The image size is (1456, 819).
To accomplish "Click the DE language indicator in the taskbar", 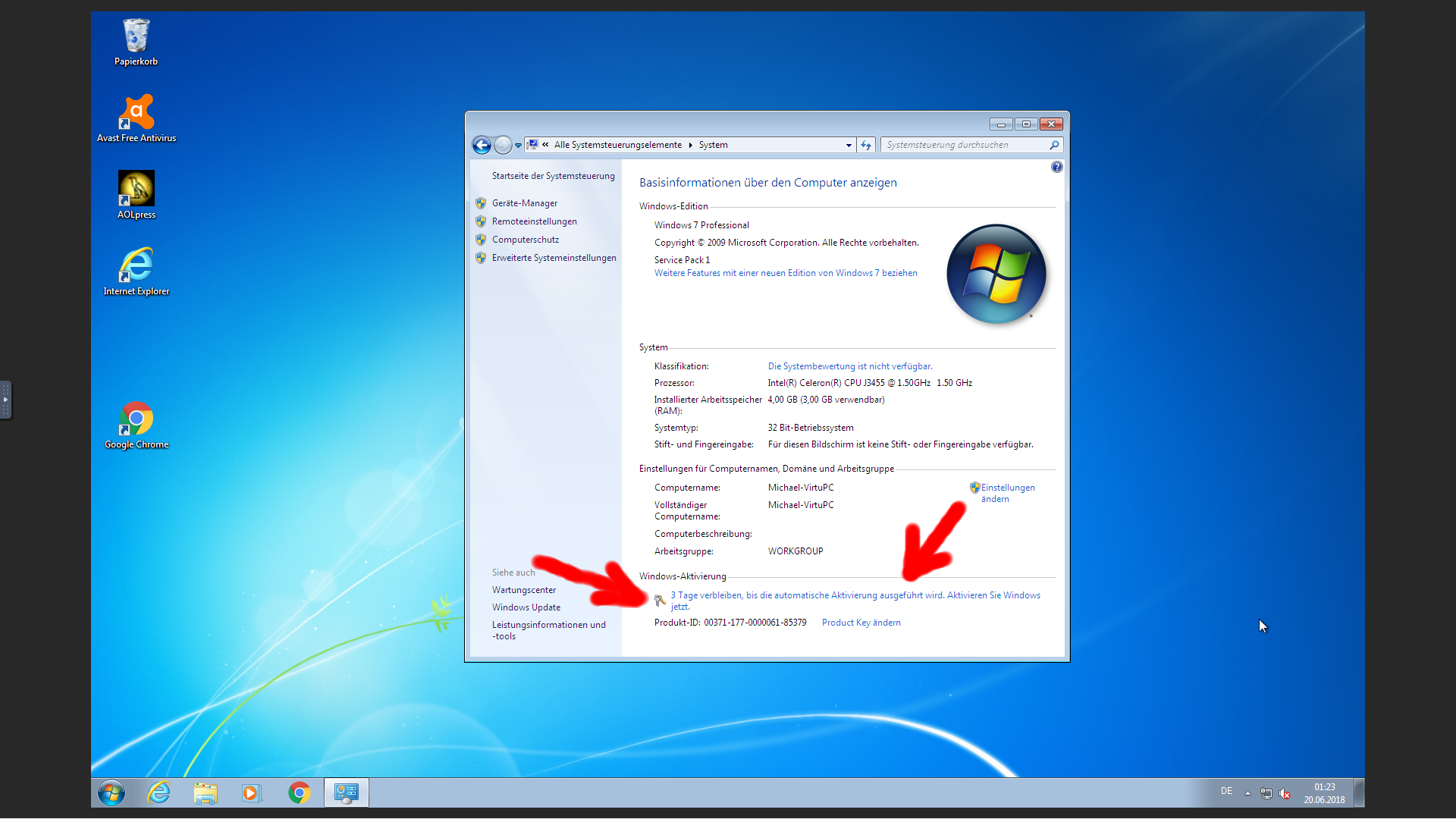I will [x=1226, y=791].
